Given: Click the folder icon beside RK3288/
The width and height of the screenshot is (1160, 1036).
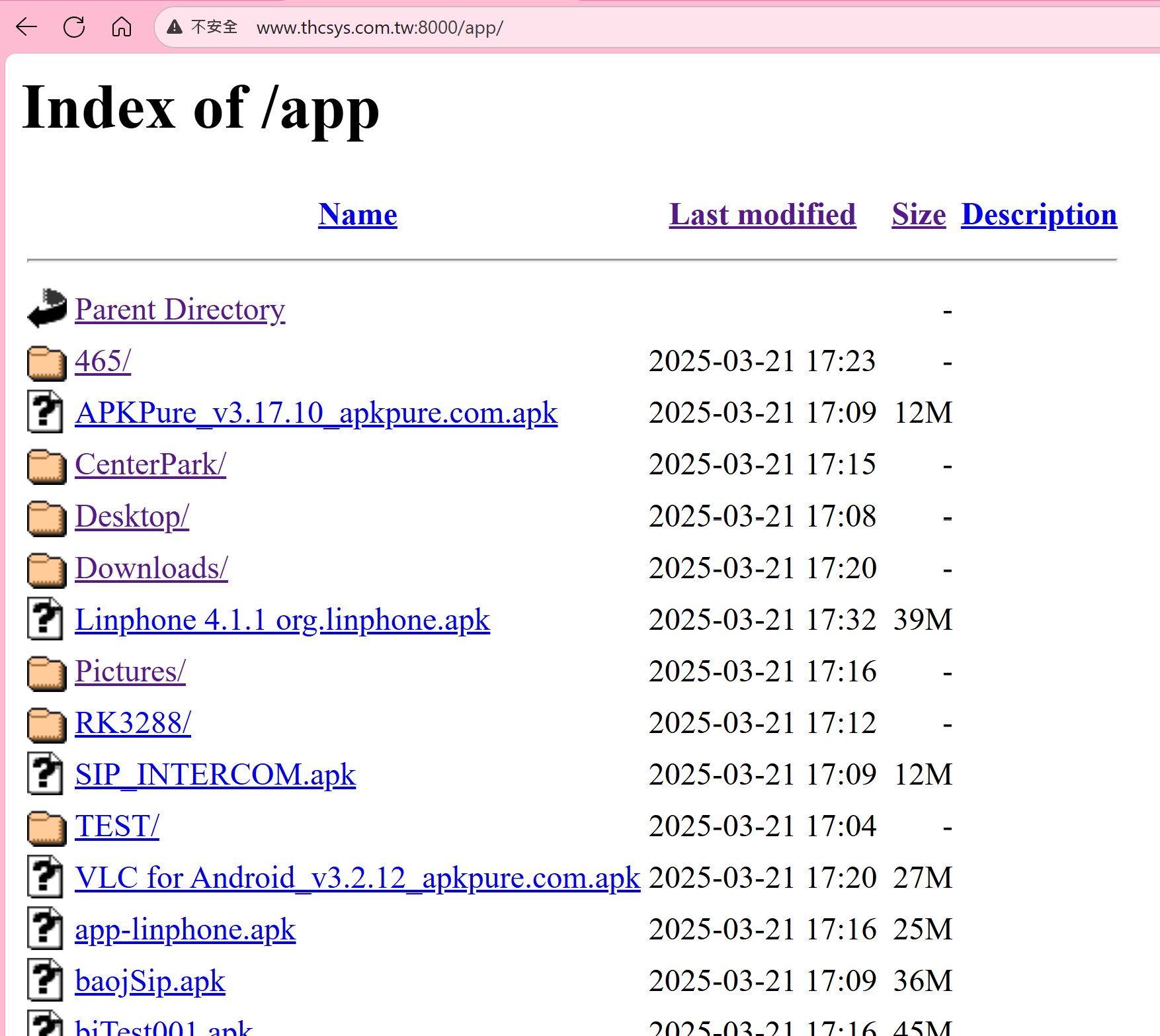Looking at the screenshot, I should 46,724.
